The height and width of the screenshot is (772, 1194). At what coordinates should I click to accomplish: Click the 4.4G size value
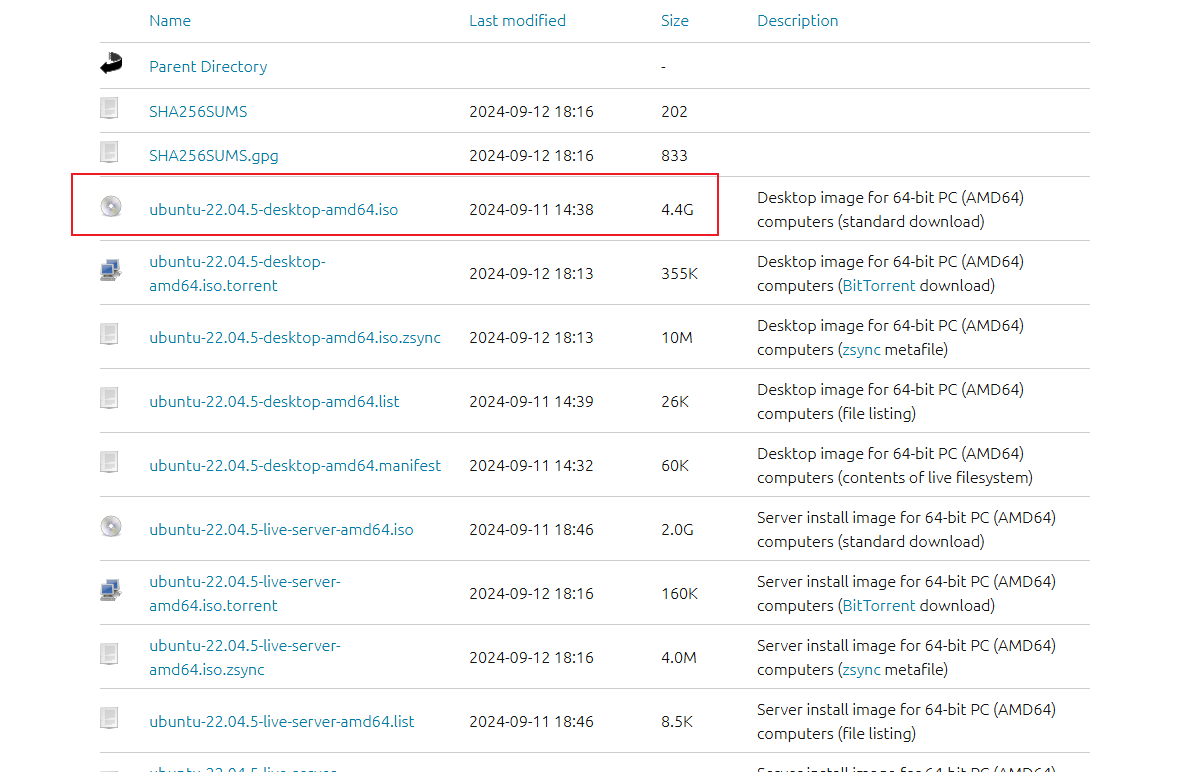[677, 209]
